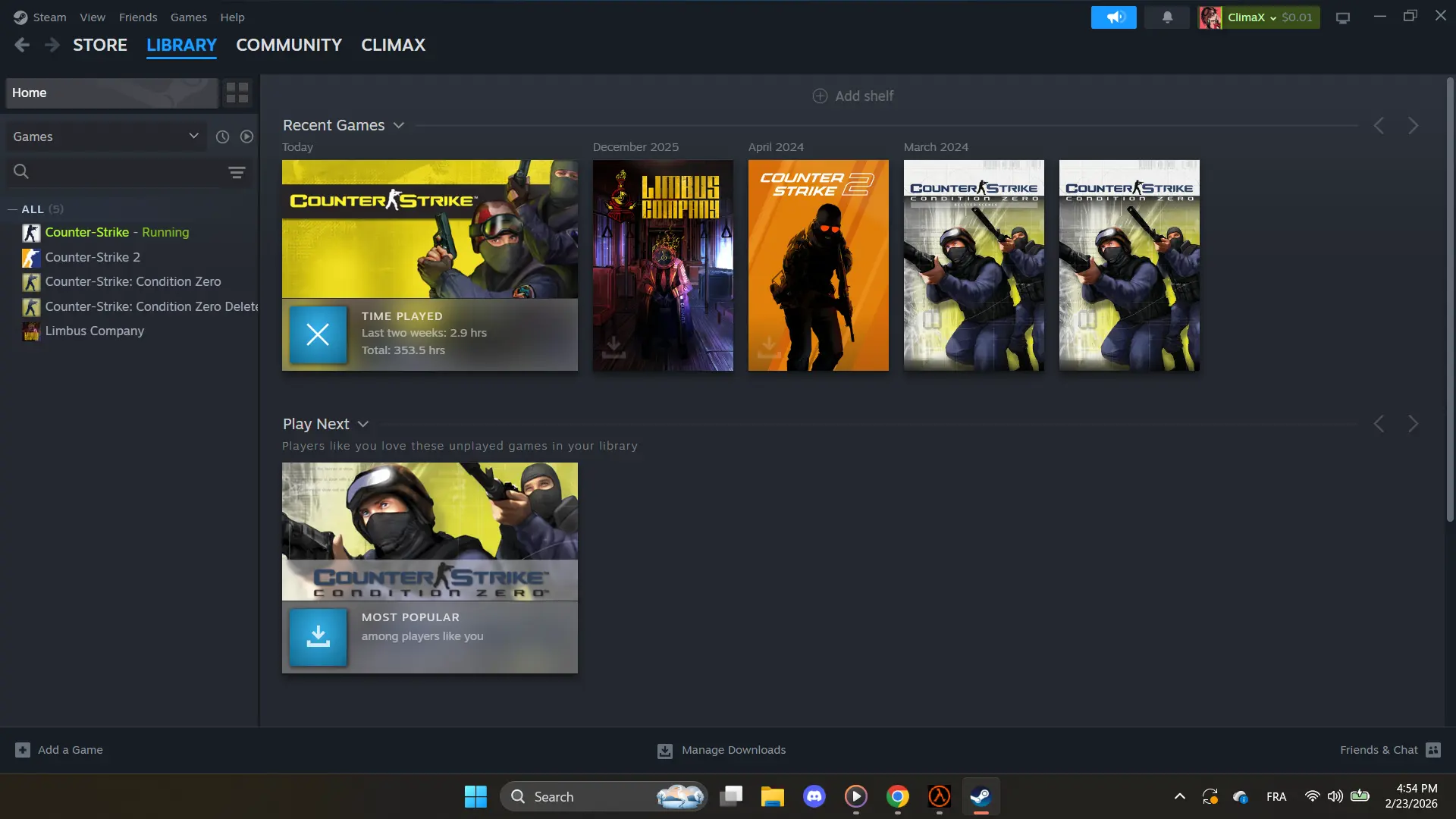Image resolution: width=1456 pixels, height=819 pixels.
Task: Click the Counter-Strike game icon in the sidebar
Action: (31, 233)
